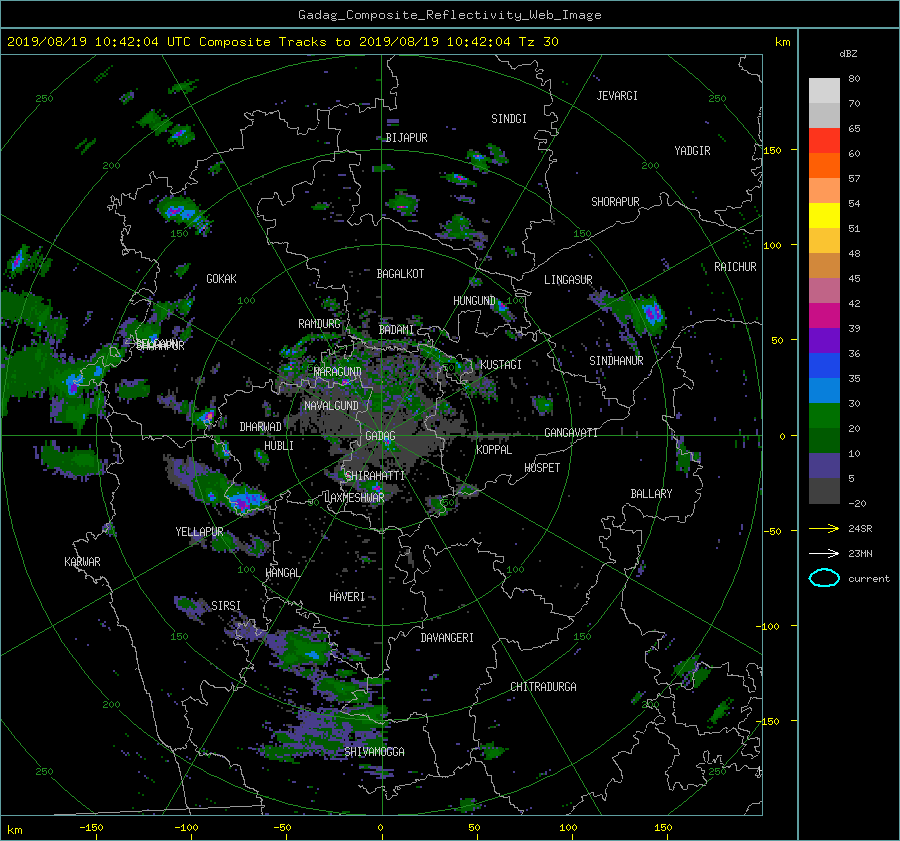Viewport: 900px width, 841px height.
Task: Click the 23MN white arrow legend icon
Action: [824, 553]
